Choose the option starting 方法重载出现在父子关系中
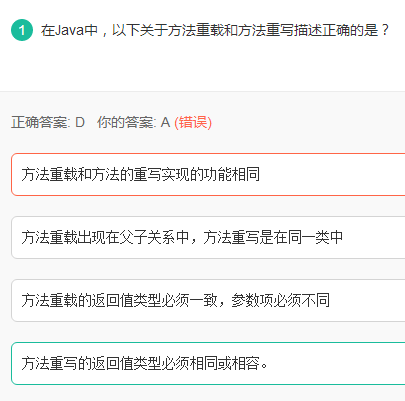Image resolution: width=405 pixels, height=401 pixels. (208, 237)
